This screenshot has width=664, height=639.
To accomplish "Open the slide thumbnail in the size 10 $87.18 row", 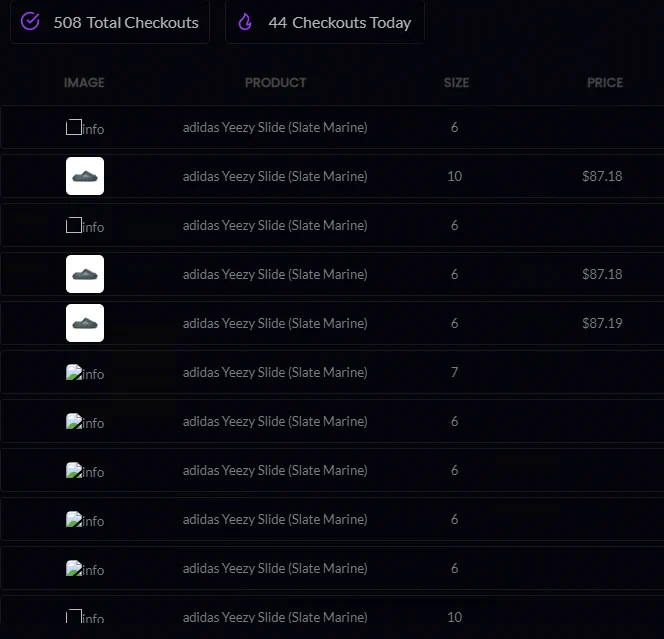I will [x=85, y=176].
